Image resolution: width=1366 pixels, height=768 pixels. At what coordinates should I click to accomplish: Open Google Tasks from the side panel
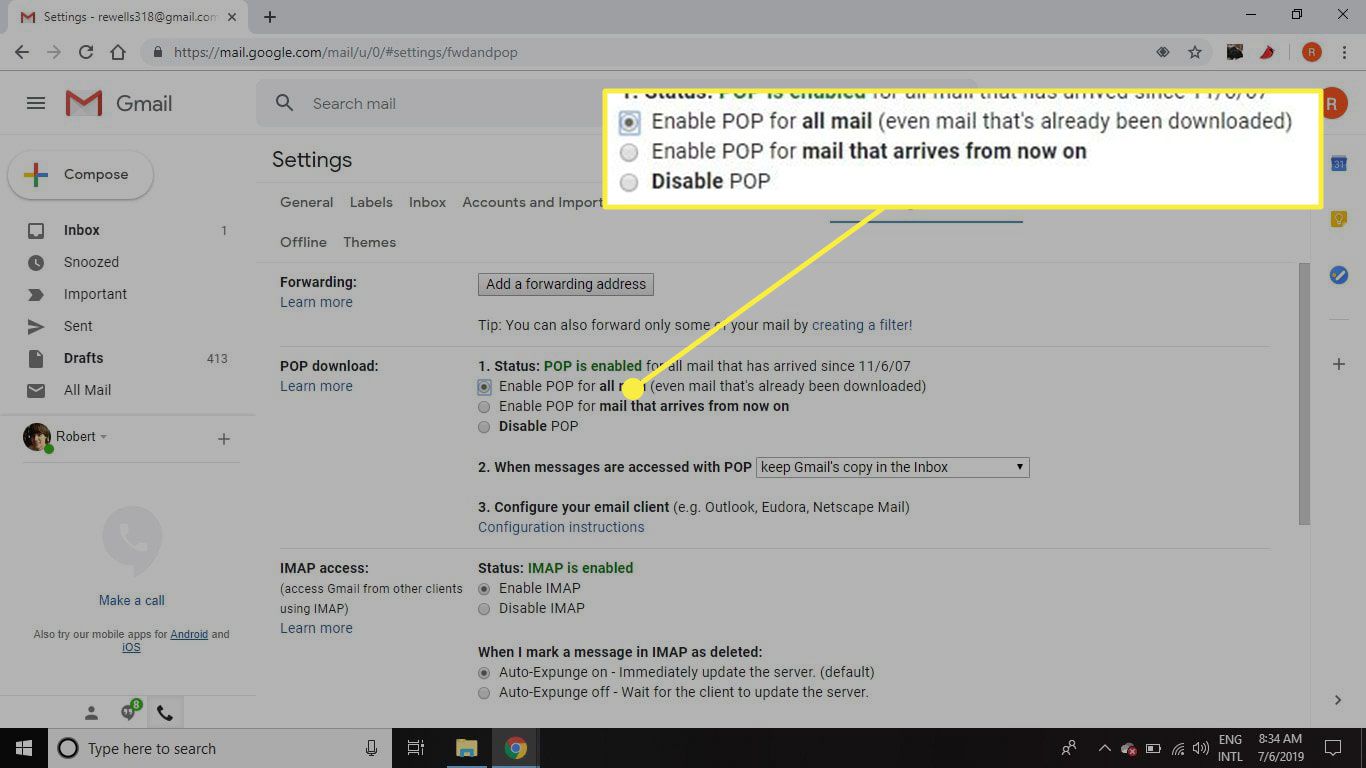tap(1339, 275)
